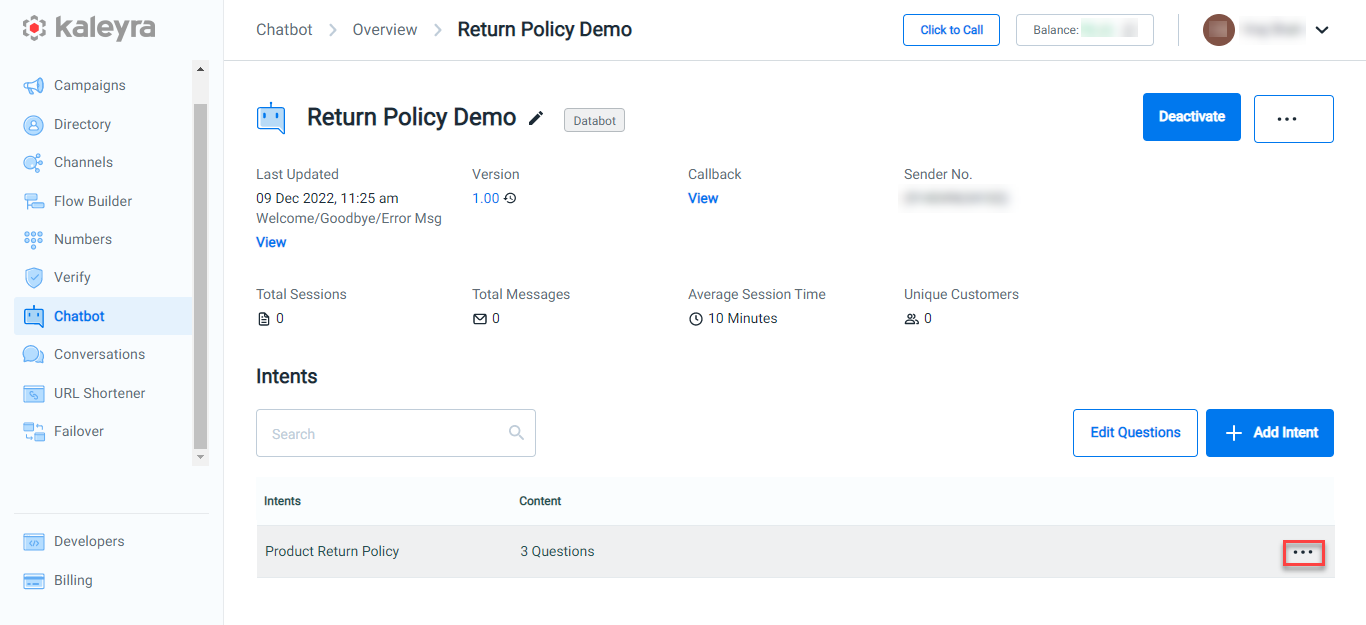The width and height of the screenshot is (1366, 625).
Task: Open the URL Shortener icon
Action: (34, 393)
